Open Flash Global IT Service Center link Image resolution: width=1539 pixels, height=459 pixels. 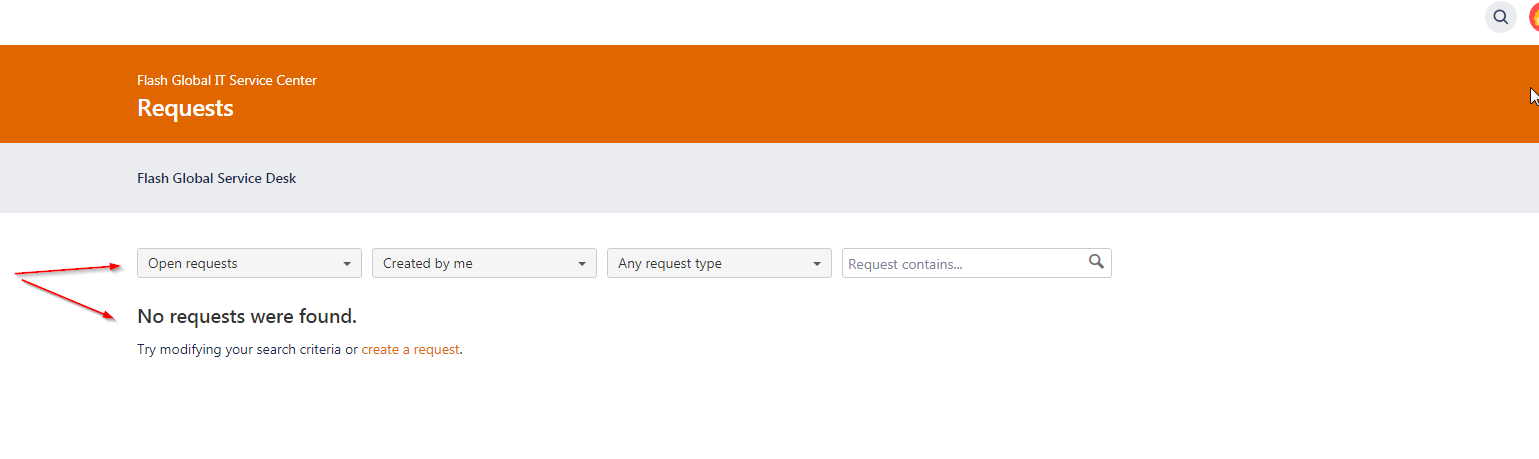[227, 80]
